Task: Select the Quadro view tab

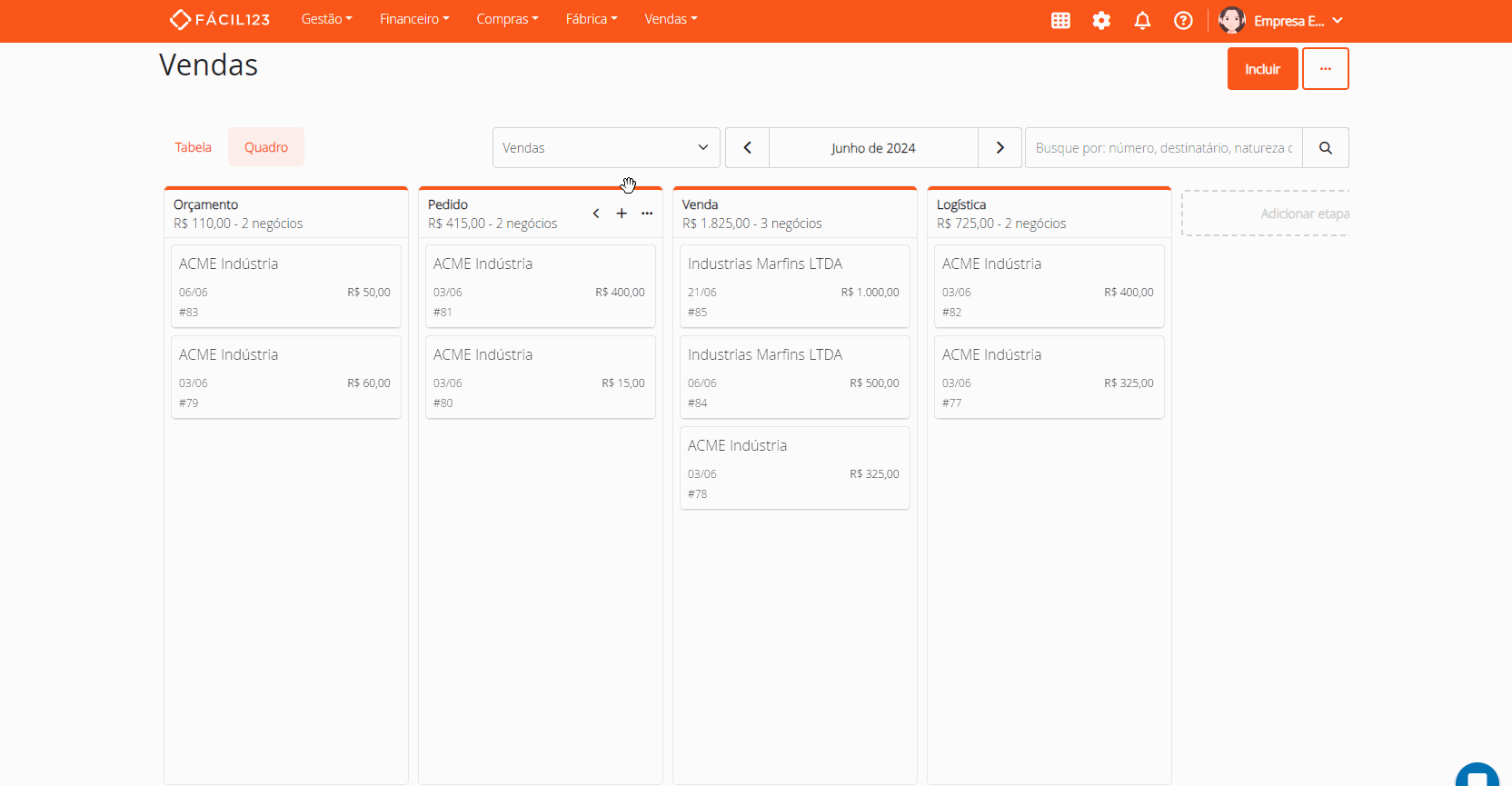Action: pyautogui.click(x=265, y=147)
